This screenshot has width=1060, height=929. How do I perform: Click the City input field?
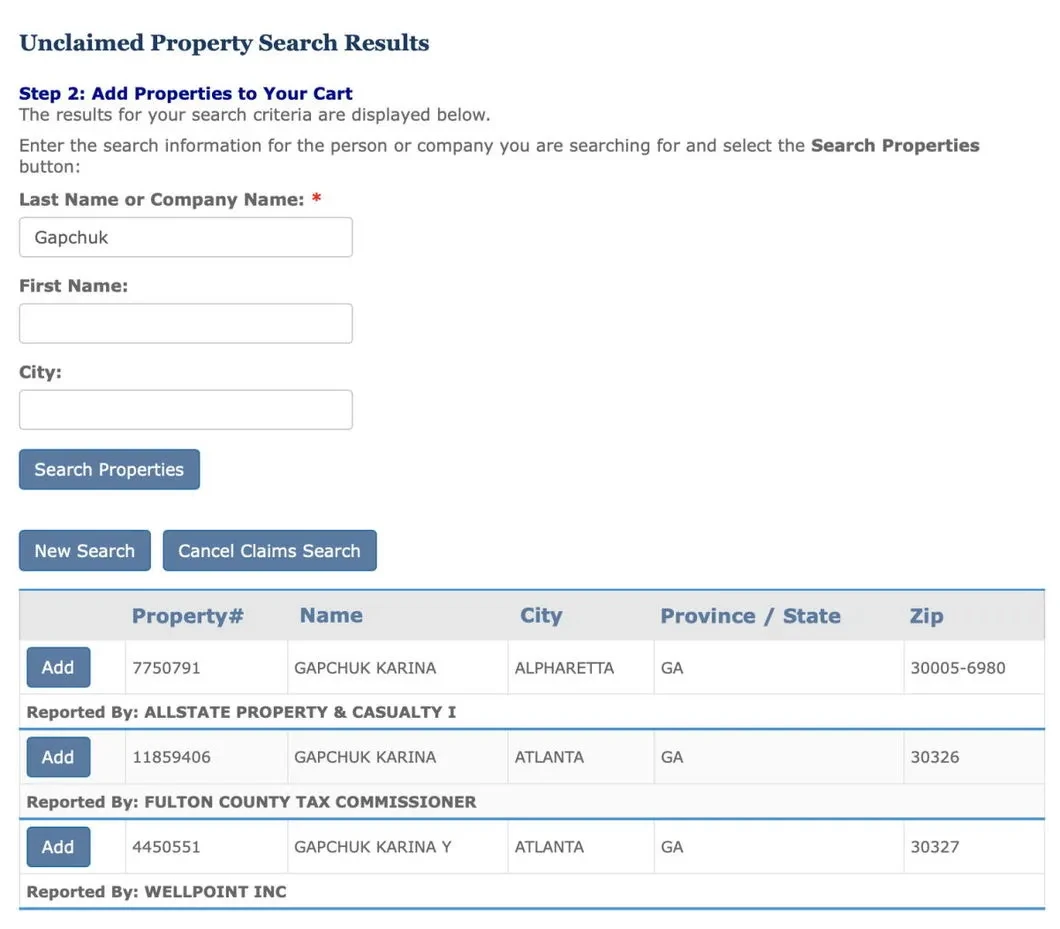click(x=185, y=409)
